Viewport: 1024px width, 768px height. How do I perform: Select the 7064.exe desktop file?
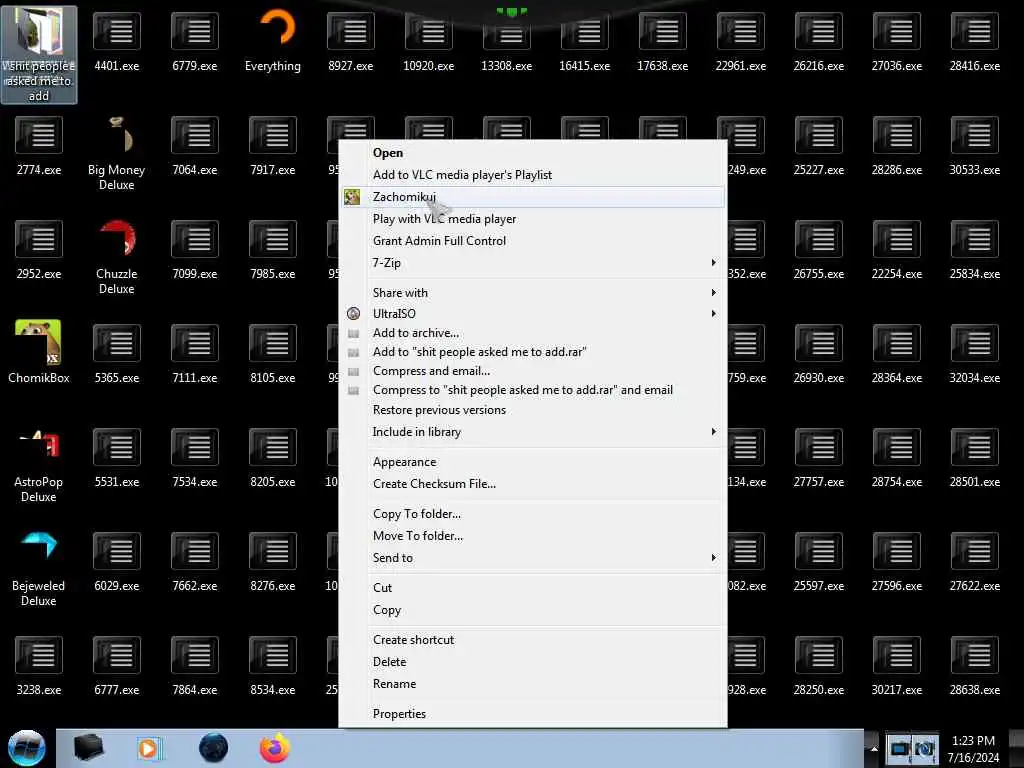click(x=195, y=144)
